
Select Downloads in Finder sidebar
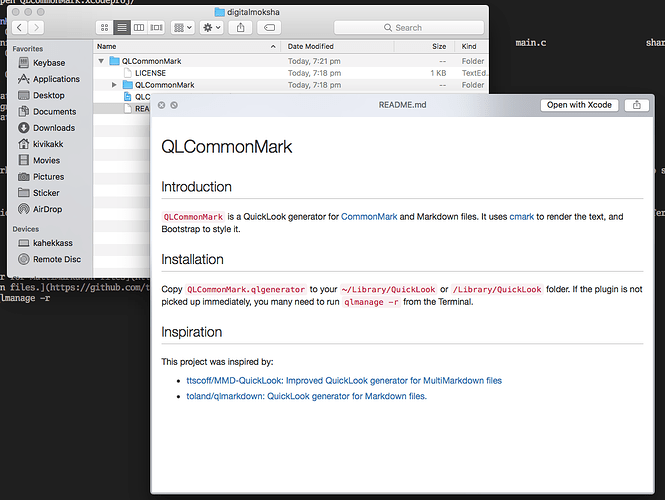click(54, 128)
